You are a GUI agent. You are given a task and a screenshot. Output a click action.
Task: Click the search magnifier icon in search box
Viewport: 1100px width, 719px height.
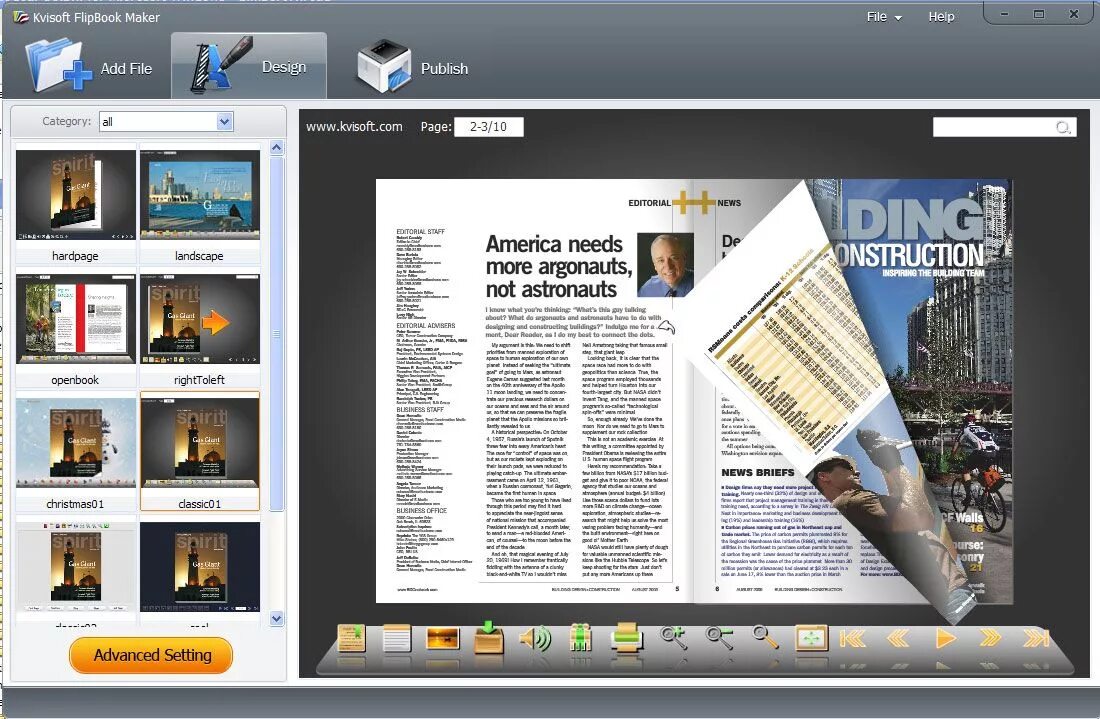[1063, 127]
